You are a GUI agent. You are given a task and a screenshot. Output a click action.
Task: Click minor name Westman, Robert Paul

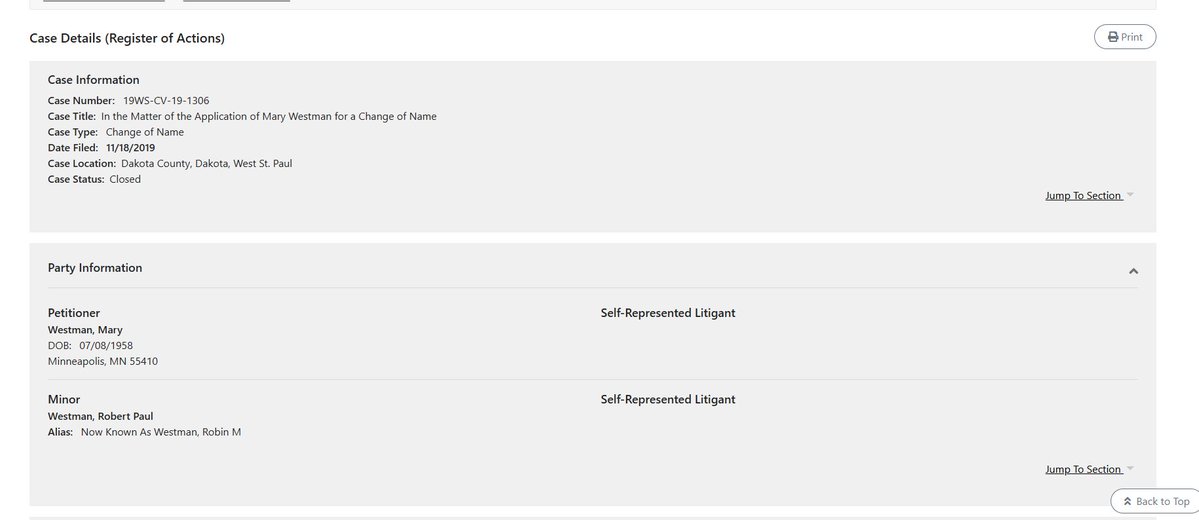(x=100, y=416)
